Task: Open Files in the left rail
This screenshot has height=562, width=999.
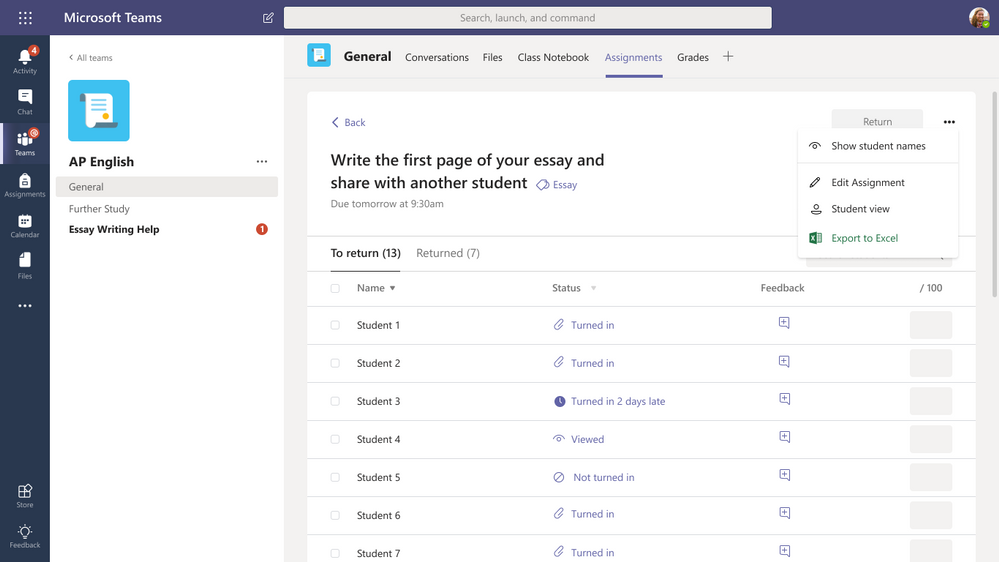Action: (x=25, y=265)
